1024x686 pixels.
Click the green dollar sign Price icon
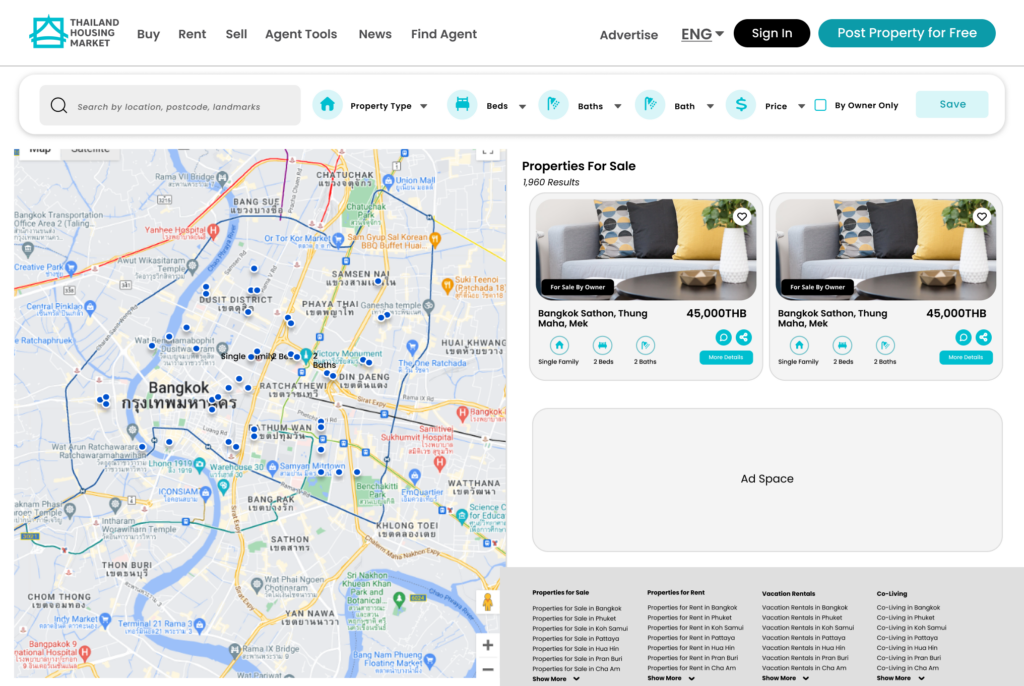(740, 105)
